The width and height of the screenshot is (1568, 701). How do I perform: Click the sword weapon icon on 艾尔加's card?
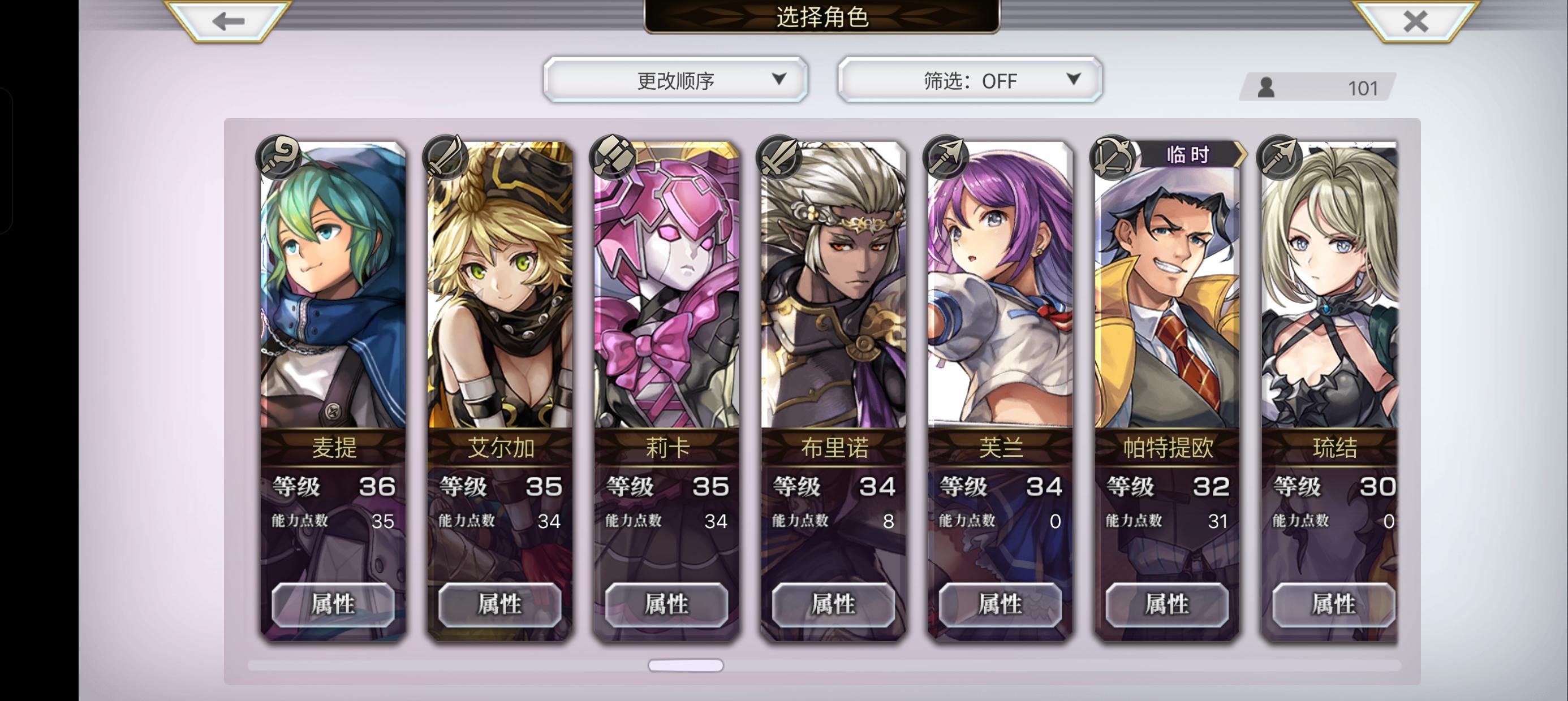[446, 157]
